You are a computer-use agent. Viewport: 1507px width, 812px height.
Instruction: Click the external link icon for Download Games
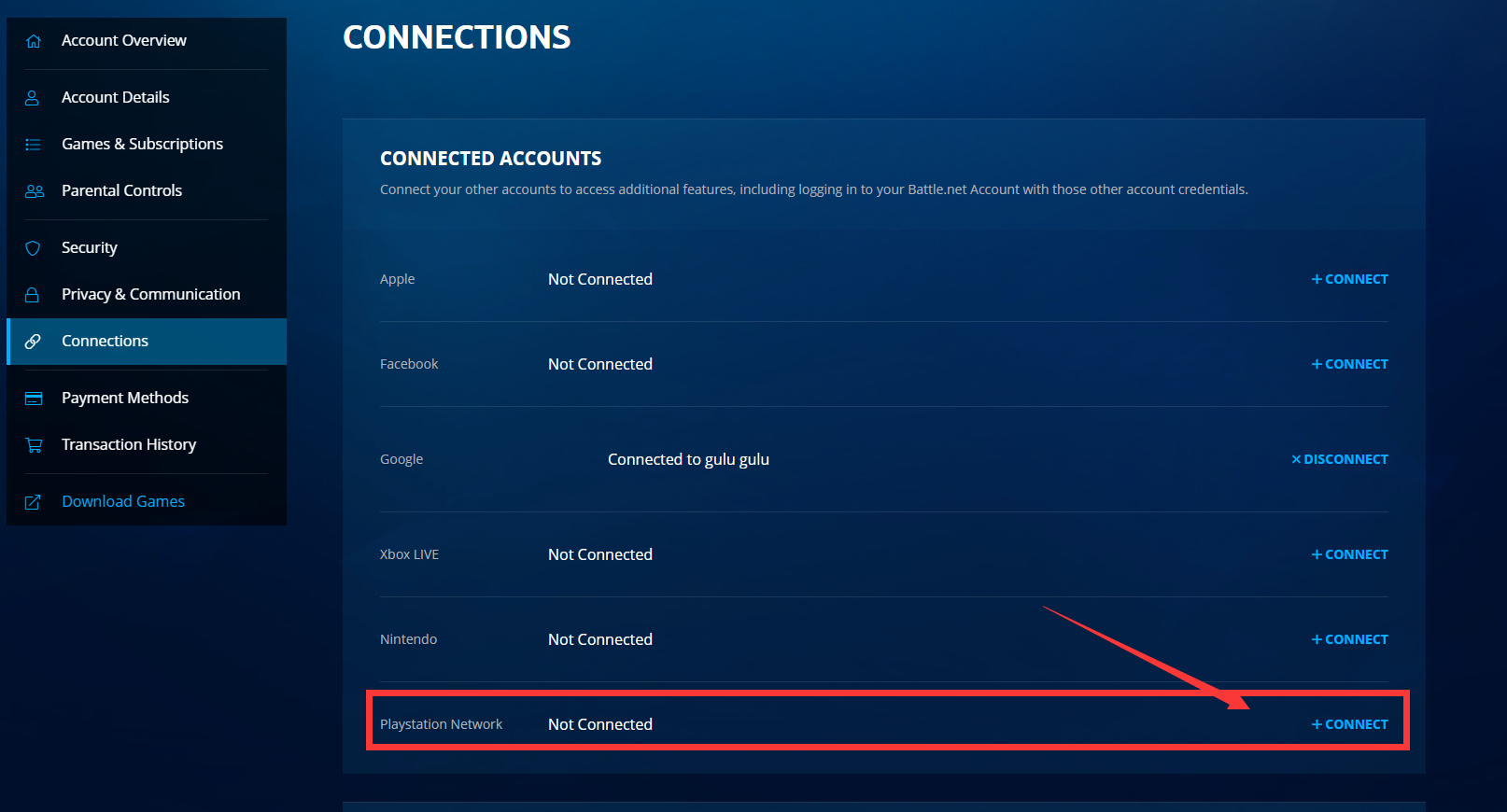(33, 502)
